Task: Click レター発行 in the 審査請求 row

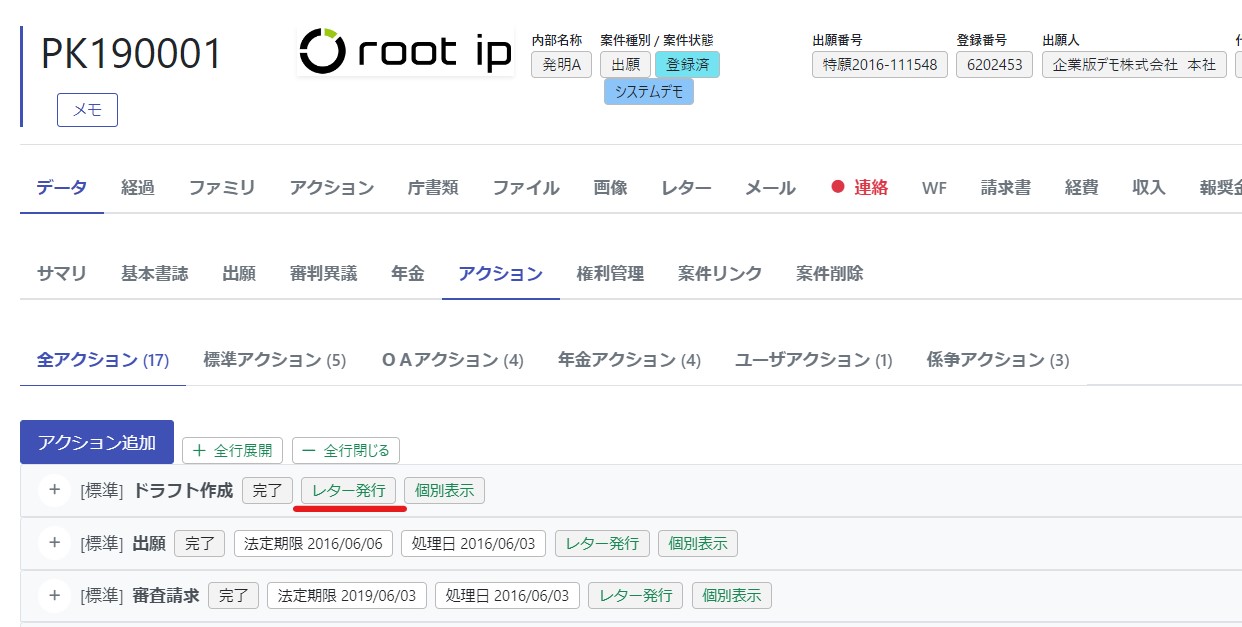Action: (636, 596)
